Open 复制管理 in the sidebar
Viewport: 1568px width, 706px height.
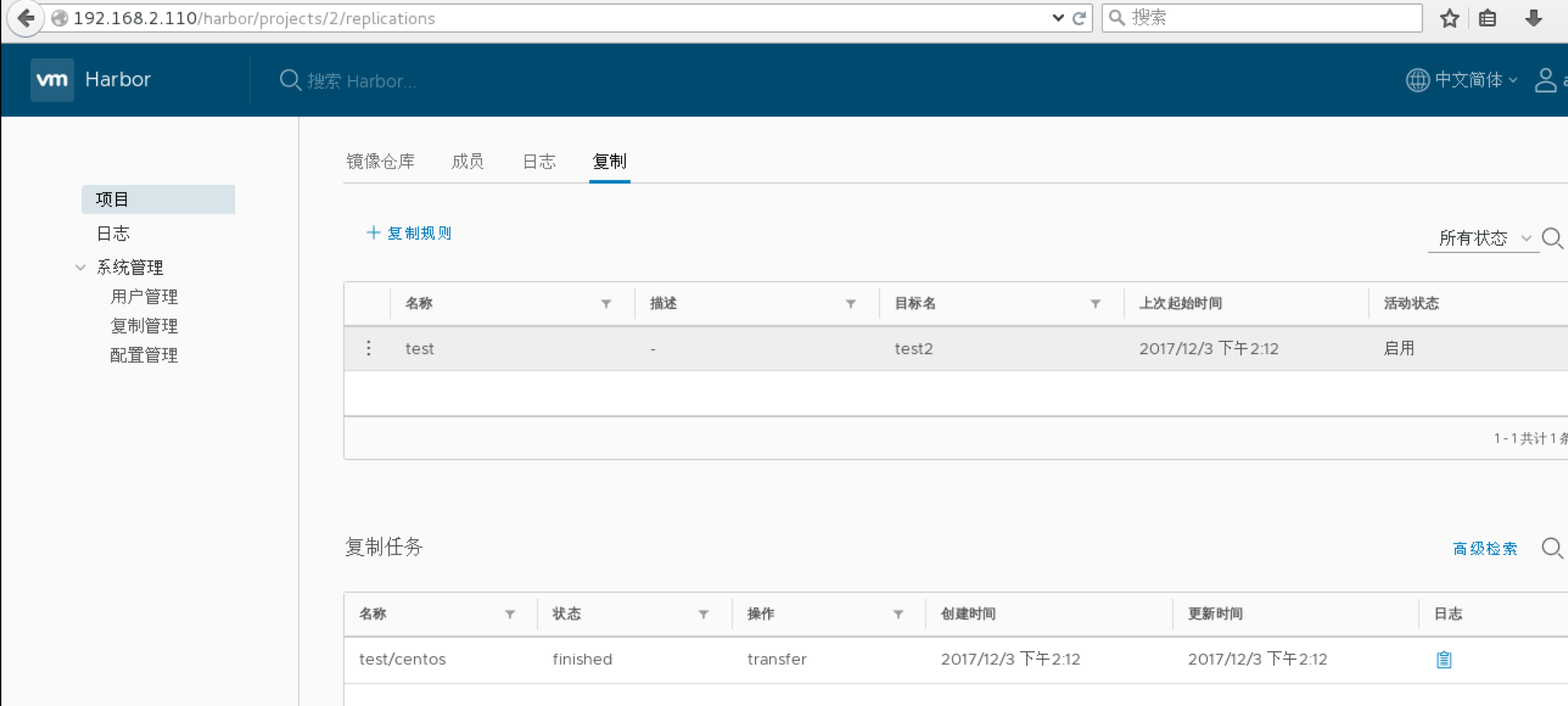pyautogui.click(x=144, y=326)
